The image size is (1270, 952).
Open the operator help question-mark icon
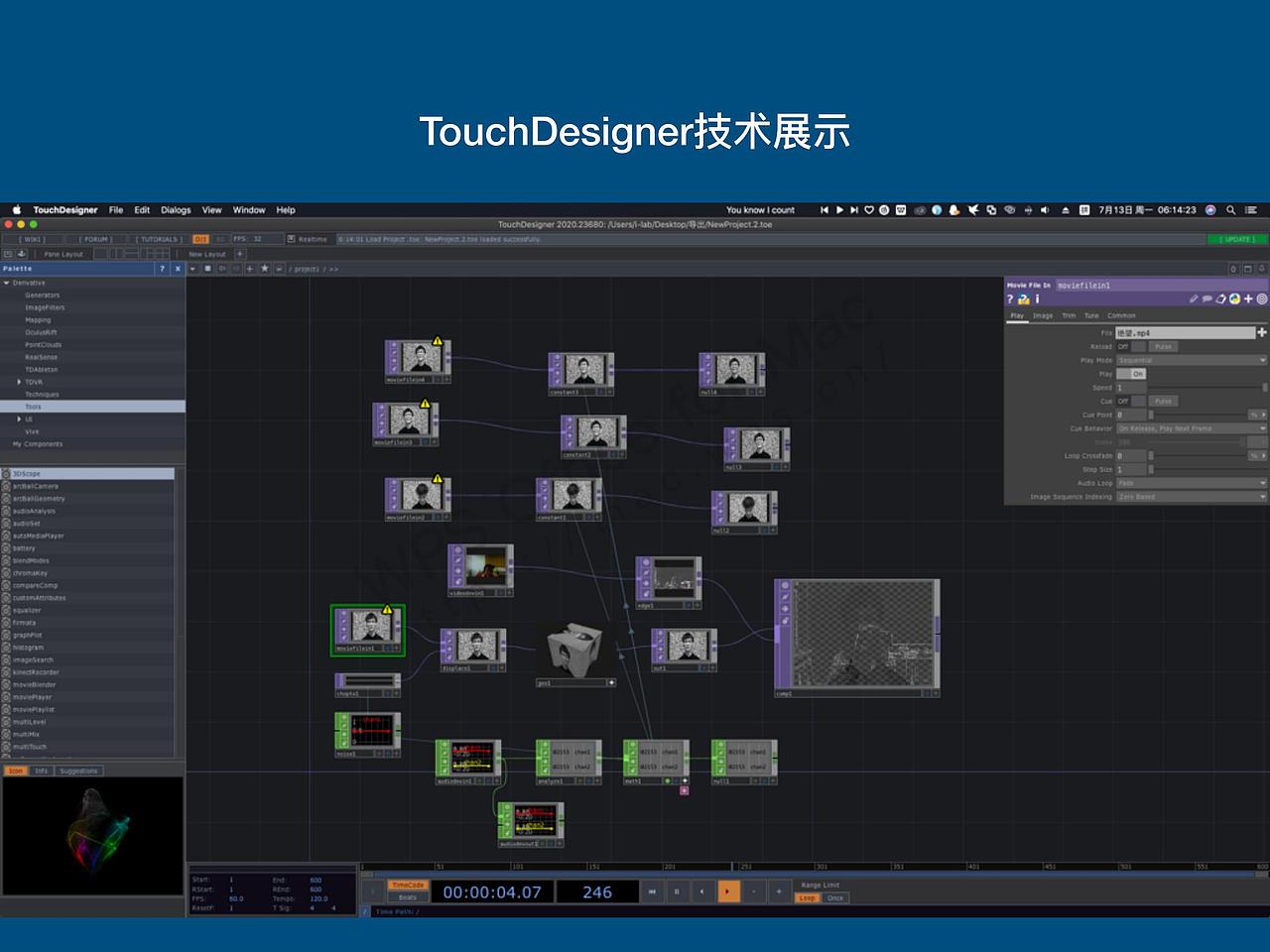(1011, 299)
